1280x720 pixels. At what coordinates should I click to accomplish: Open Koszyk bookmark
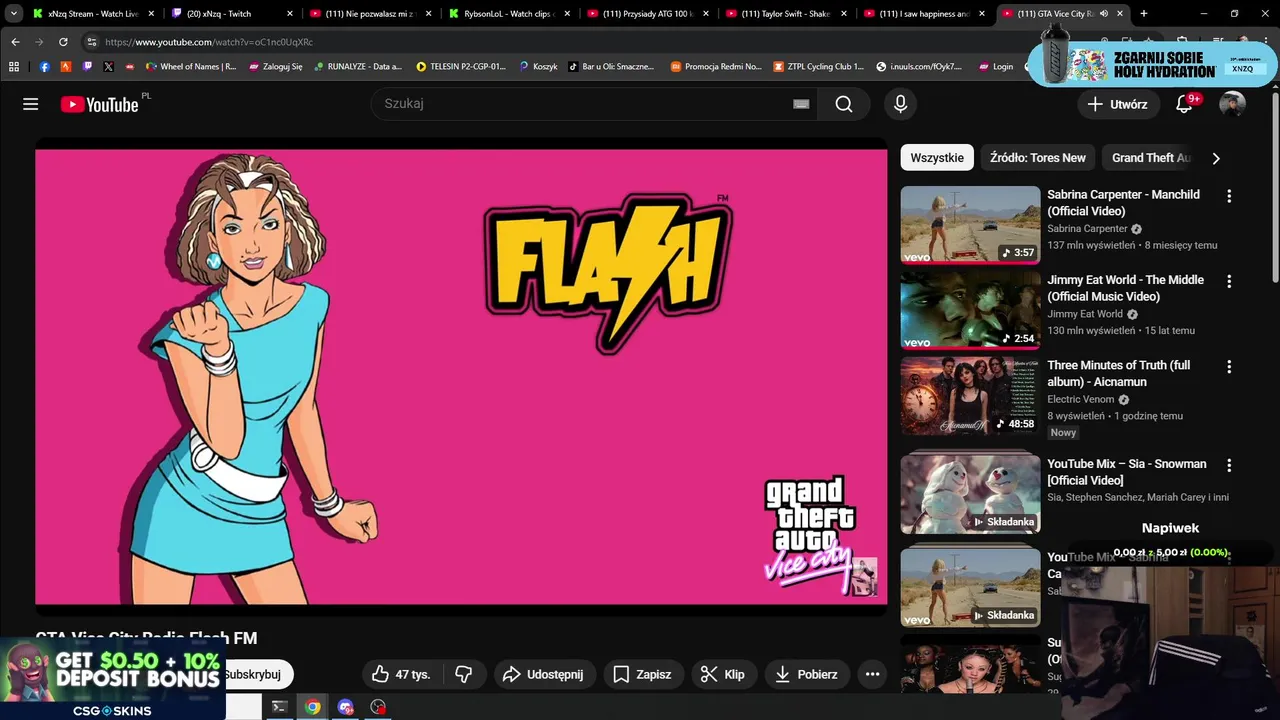tap(539, 66)
